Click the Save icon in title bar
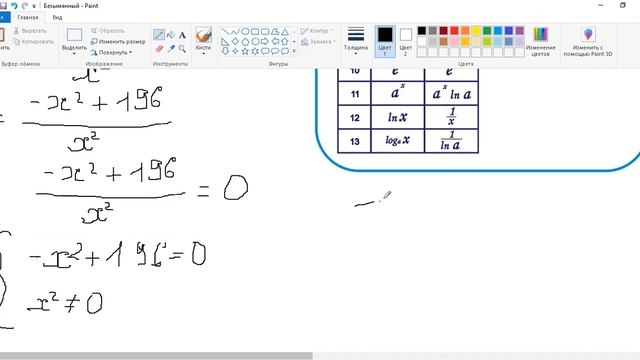This screenshot has width=640, height=360. coord(3,6)
